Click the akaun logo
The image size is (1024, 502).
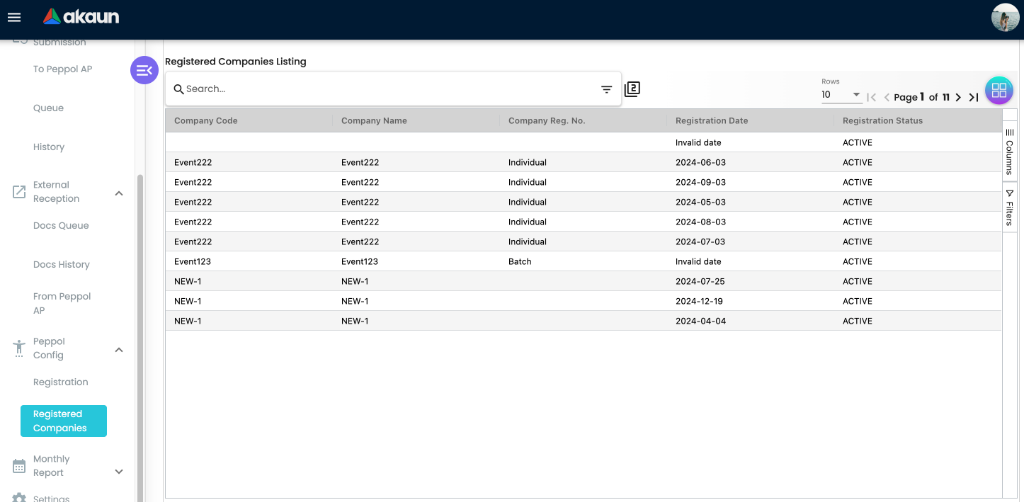click(x=81, y=17)
